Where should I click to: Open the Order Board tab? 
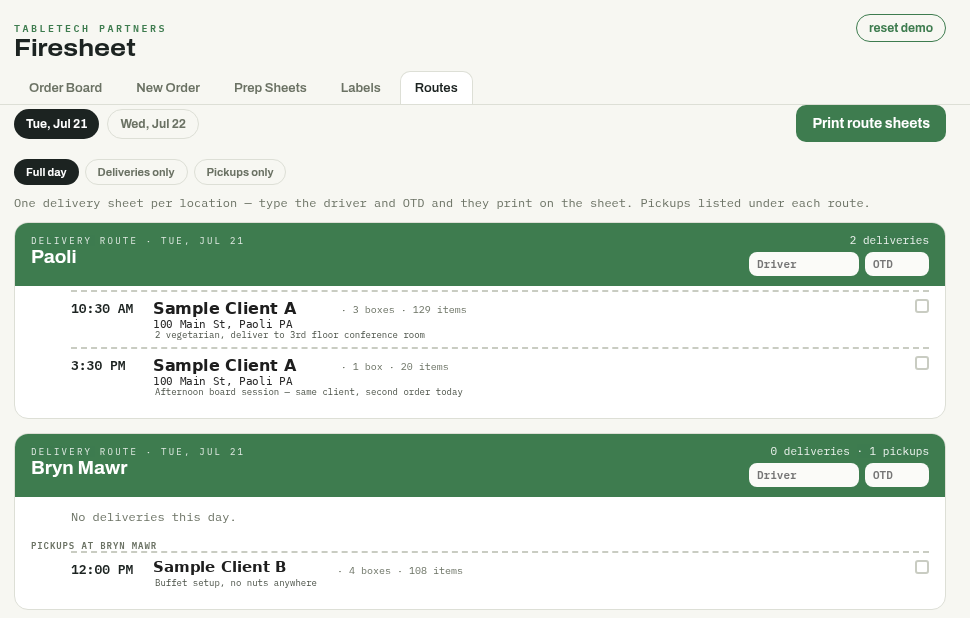[x=66, y=88]
